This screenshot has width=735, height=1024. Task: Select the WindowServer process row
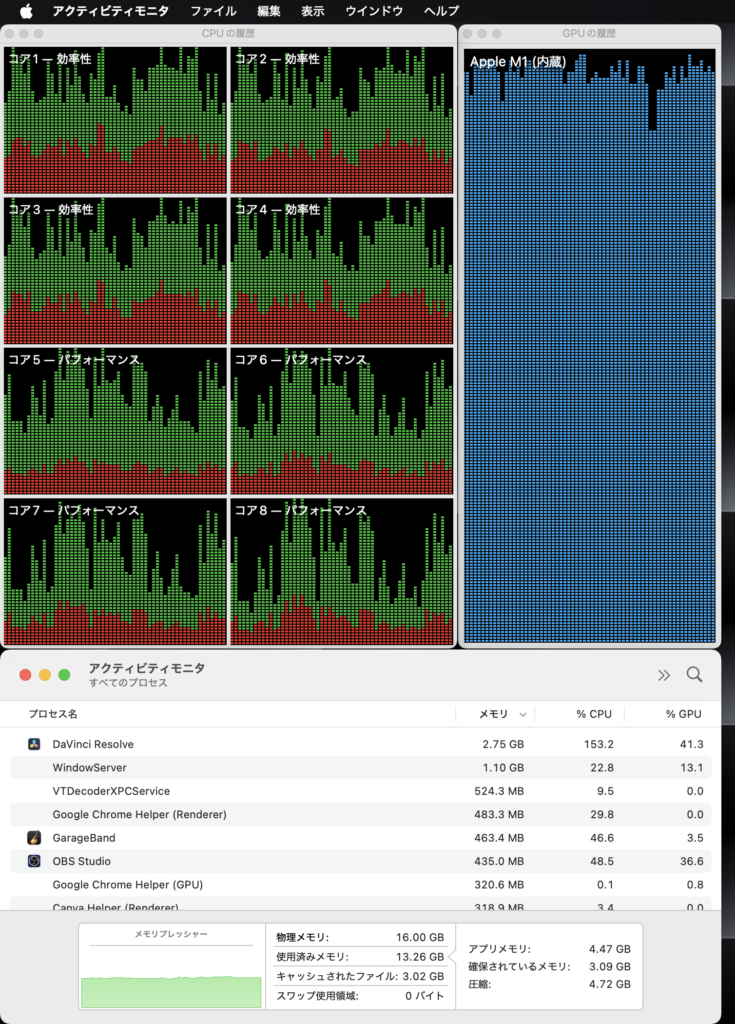(360, 767)
